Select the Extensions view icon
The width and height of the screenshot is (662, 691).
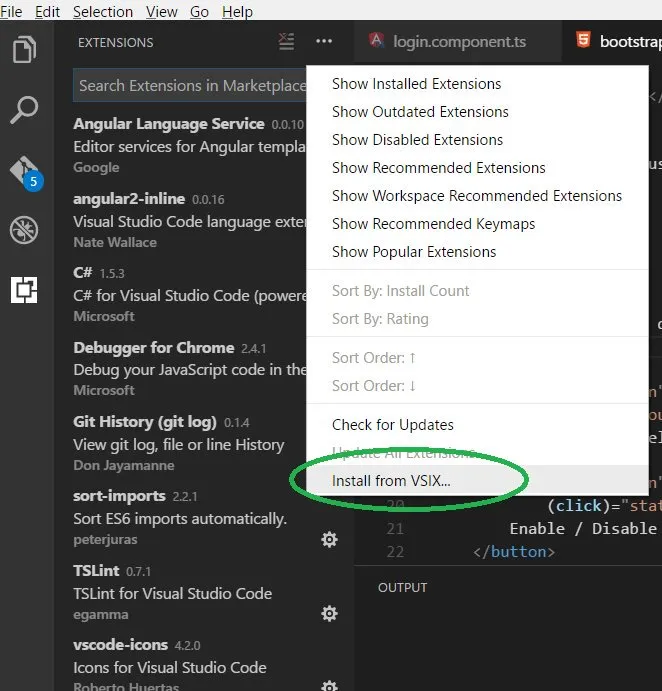24,290
